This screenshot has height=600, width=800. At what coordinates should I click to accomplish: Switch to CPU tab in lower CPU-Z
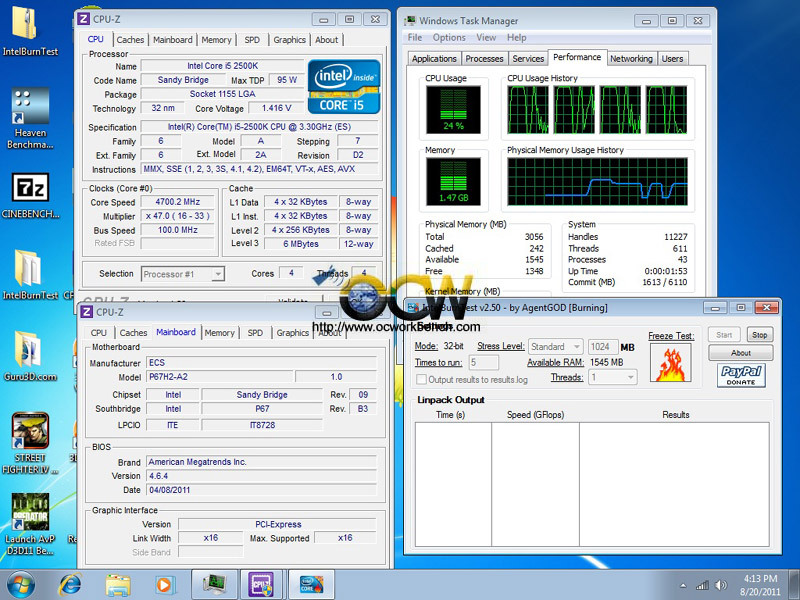(98, 333)
